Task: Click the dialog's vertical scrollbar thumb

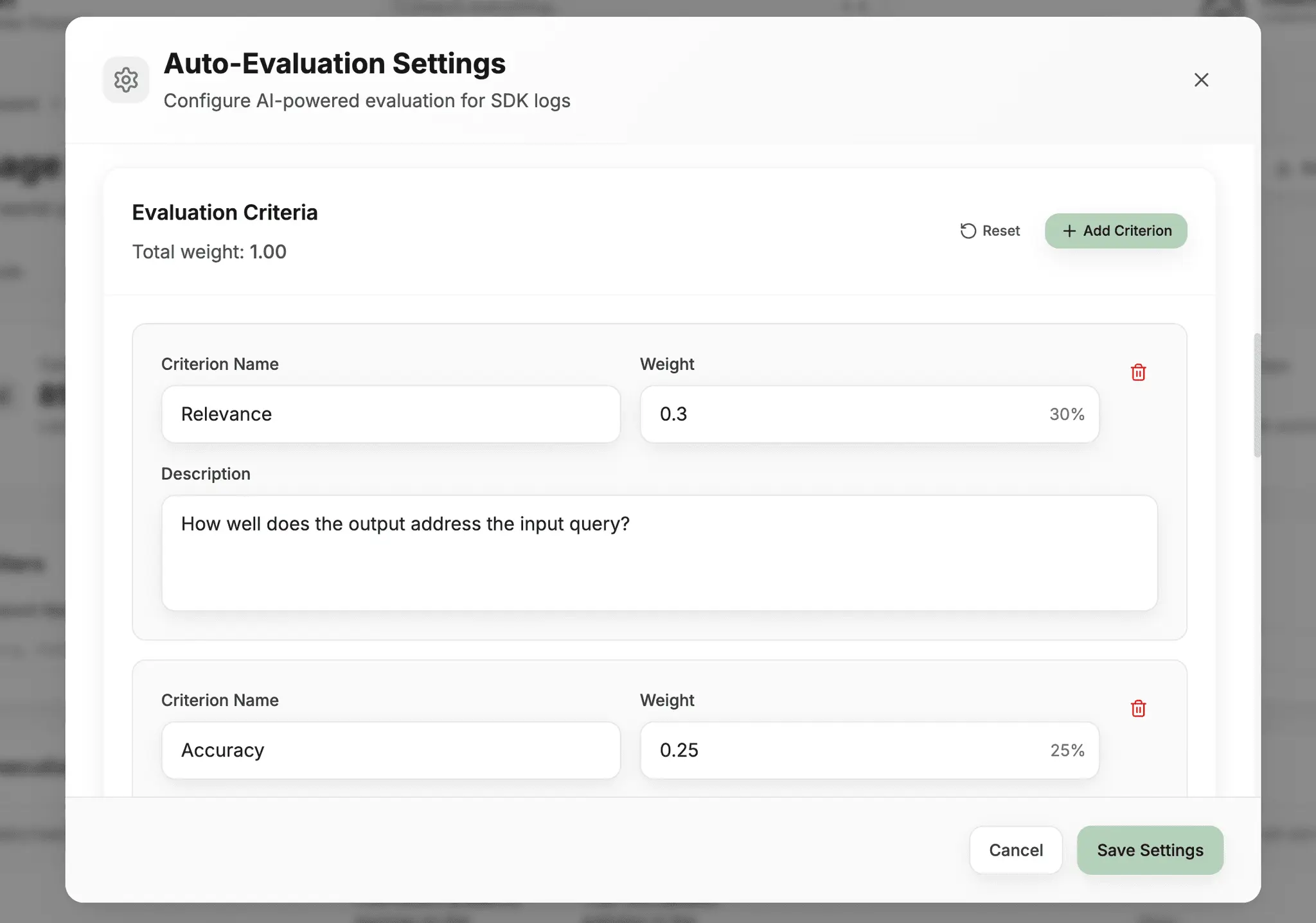Action: (x=1257, y=395)
